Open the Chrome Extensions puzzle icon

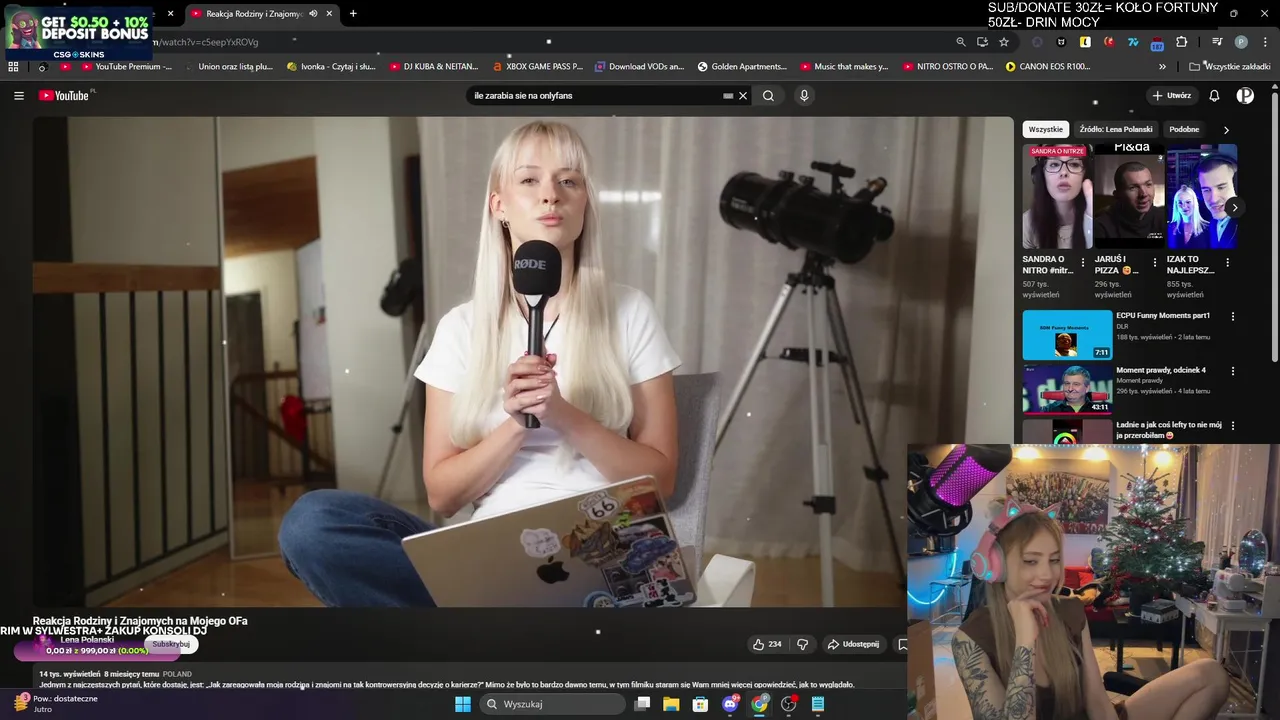coord(1182,42)
